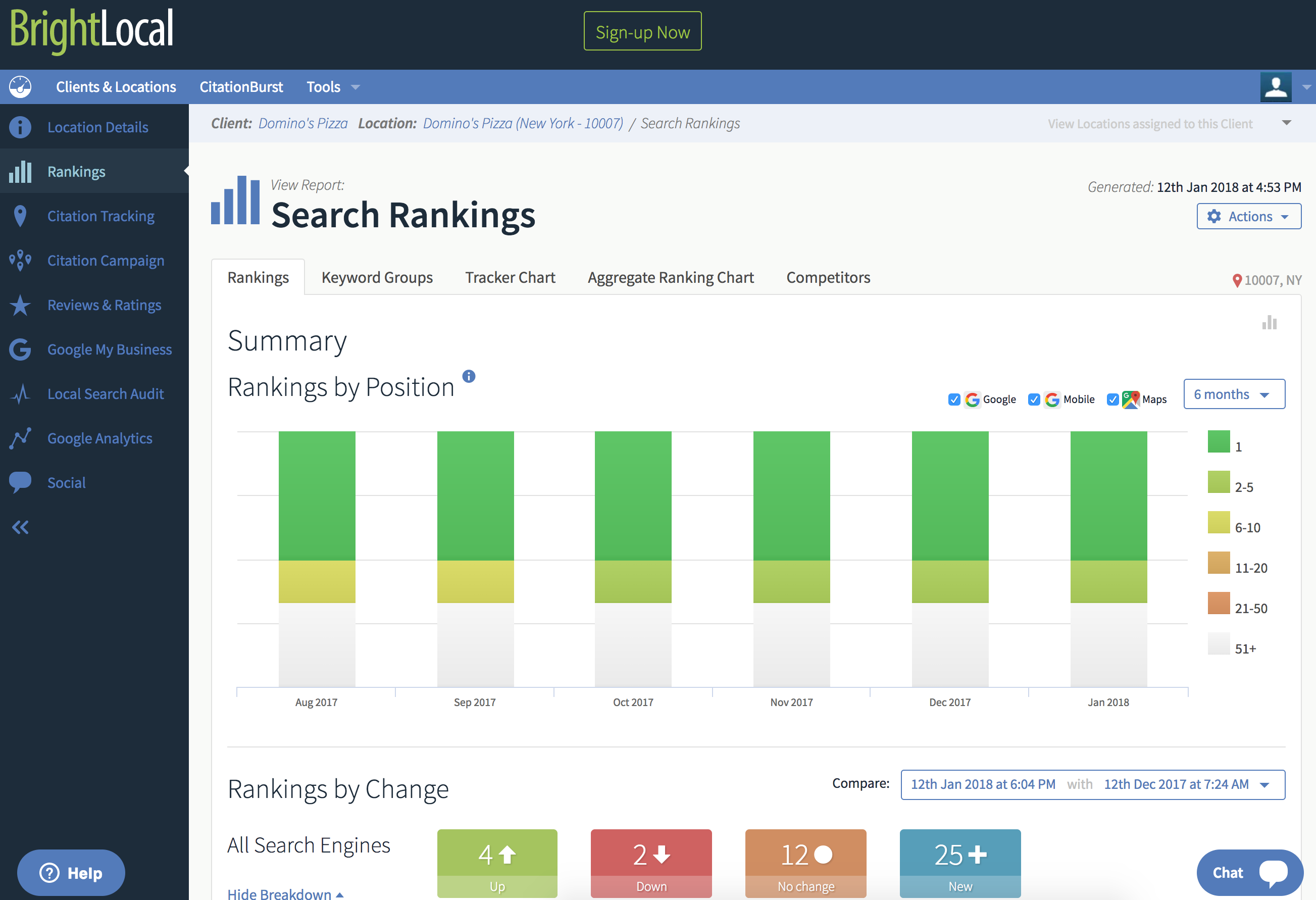Click the Local Search Audit pulse icon
Screen dimensions: 1316x900
pos(20,393)
